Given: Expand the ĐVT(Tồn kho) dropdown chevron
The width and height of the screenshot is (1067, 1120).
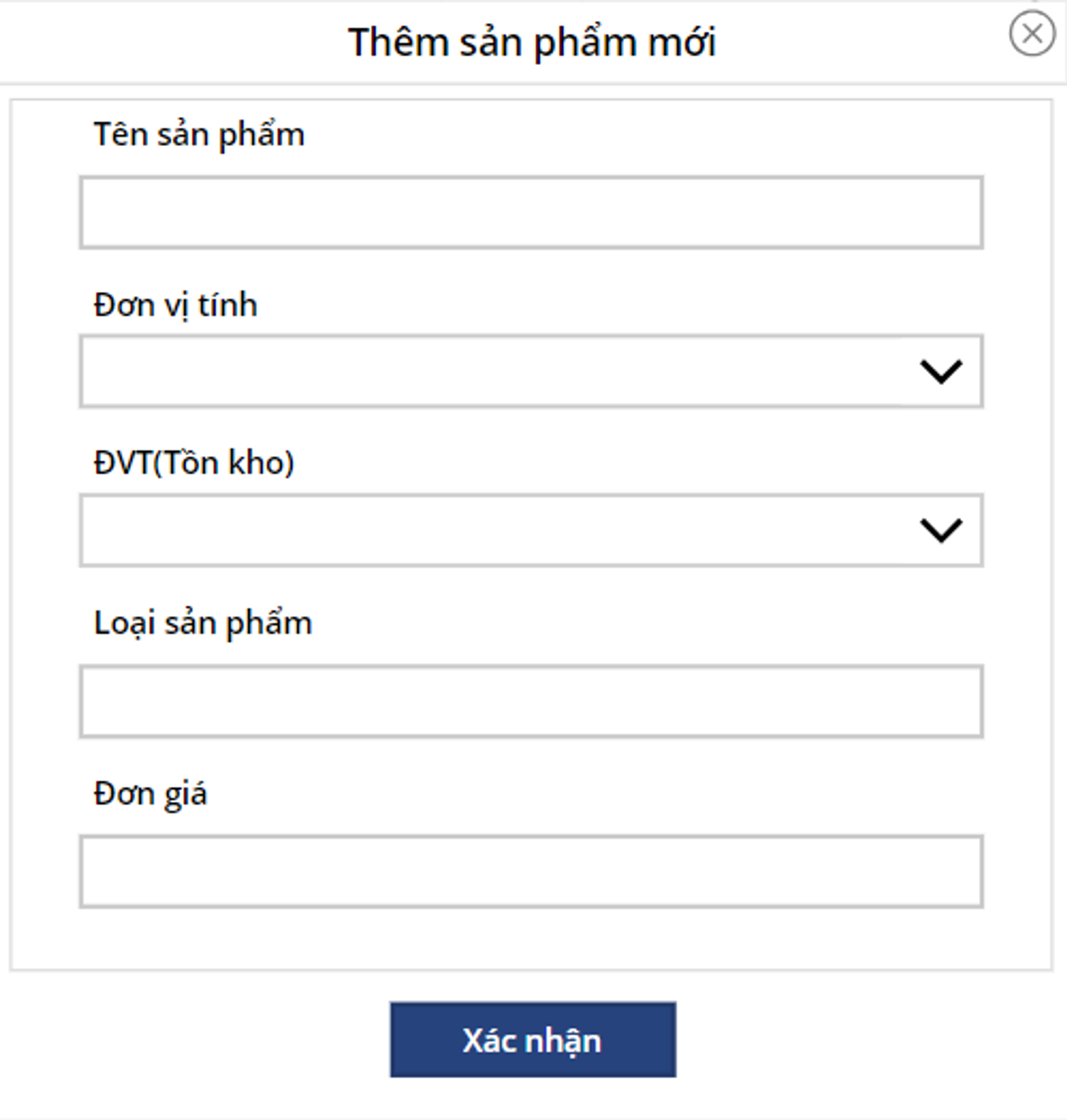Looking at the screenshot, I should tap(941, 531).
